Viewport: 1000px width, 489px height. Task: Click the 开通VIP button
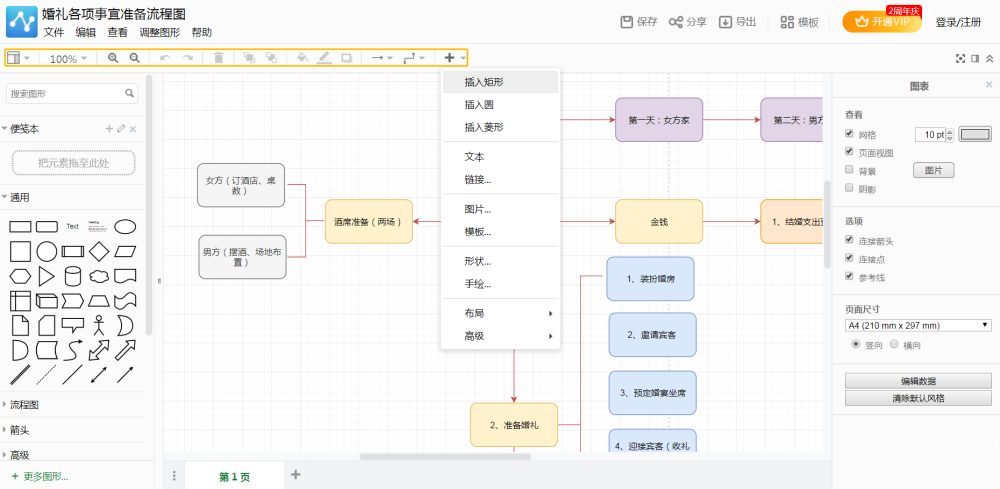pyautogui.click(x=882, y=22)
